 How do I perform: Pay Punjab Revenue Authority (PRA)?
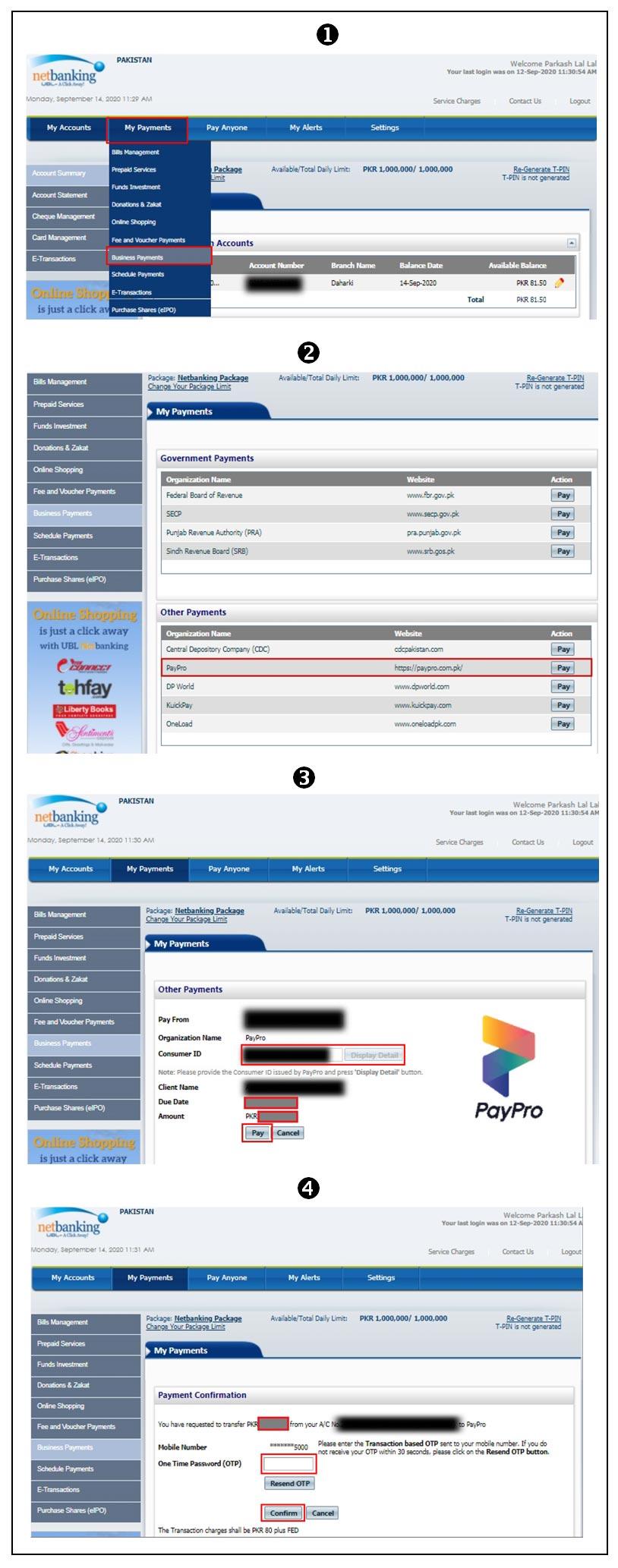point(563,533)
